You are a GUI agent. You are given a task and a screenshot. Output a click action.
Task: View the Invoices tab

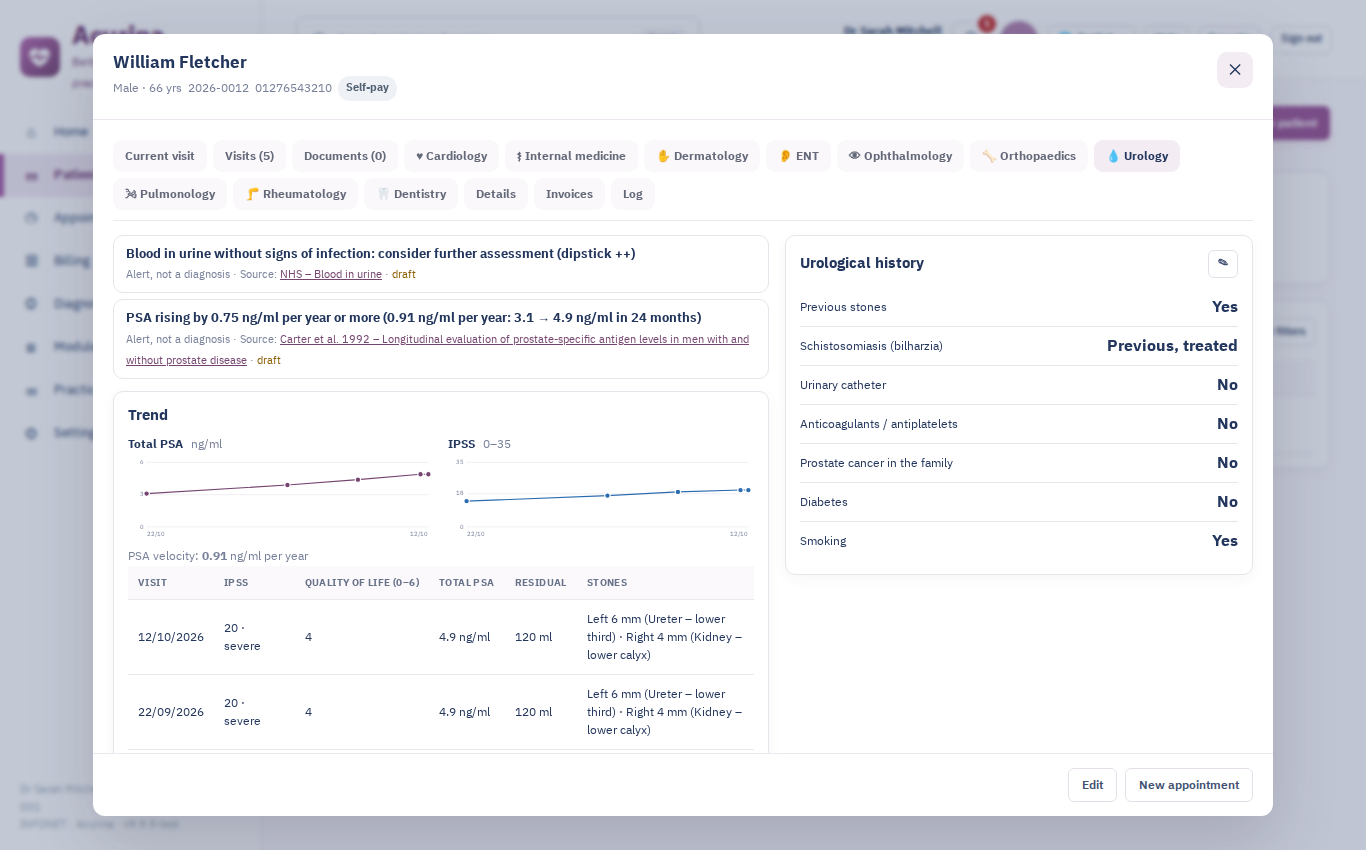click(x=569, y=194)
